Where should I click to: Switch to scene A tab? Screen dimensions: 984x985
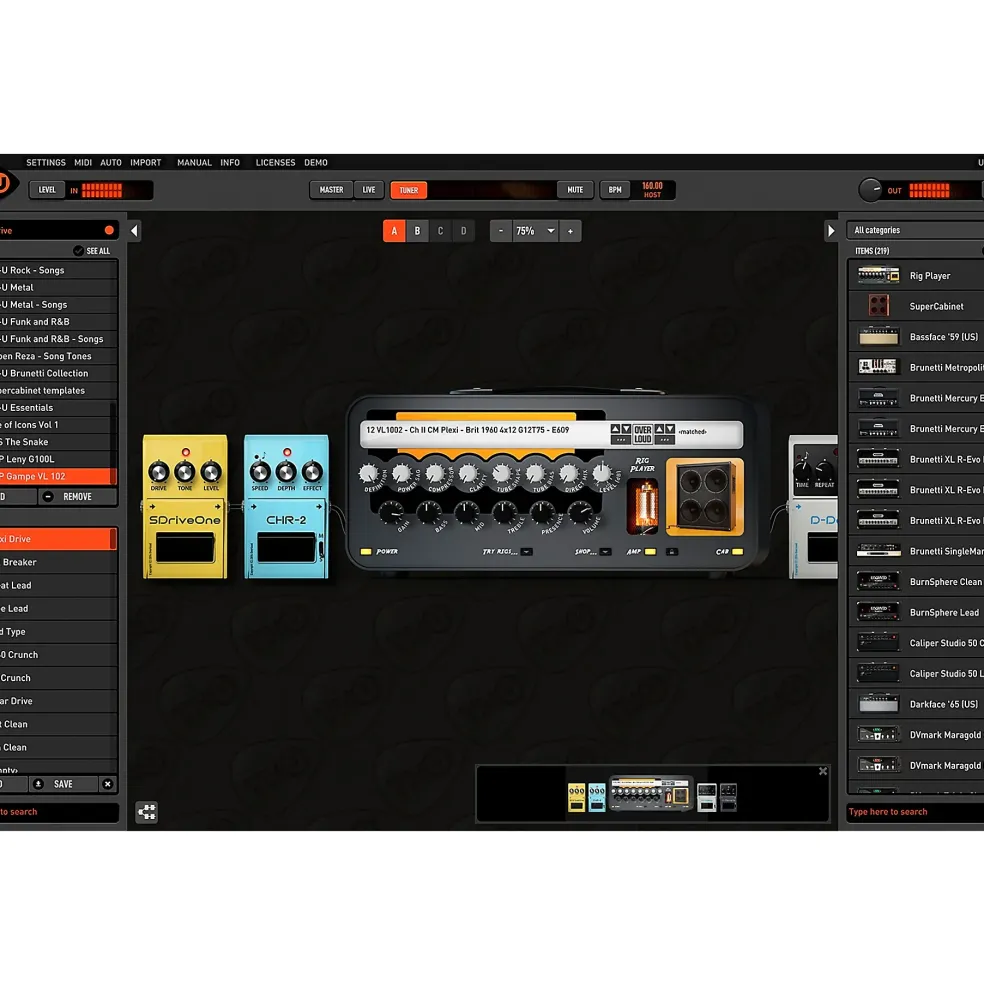[394, 231]
